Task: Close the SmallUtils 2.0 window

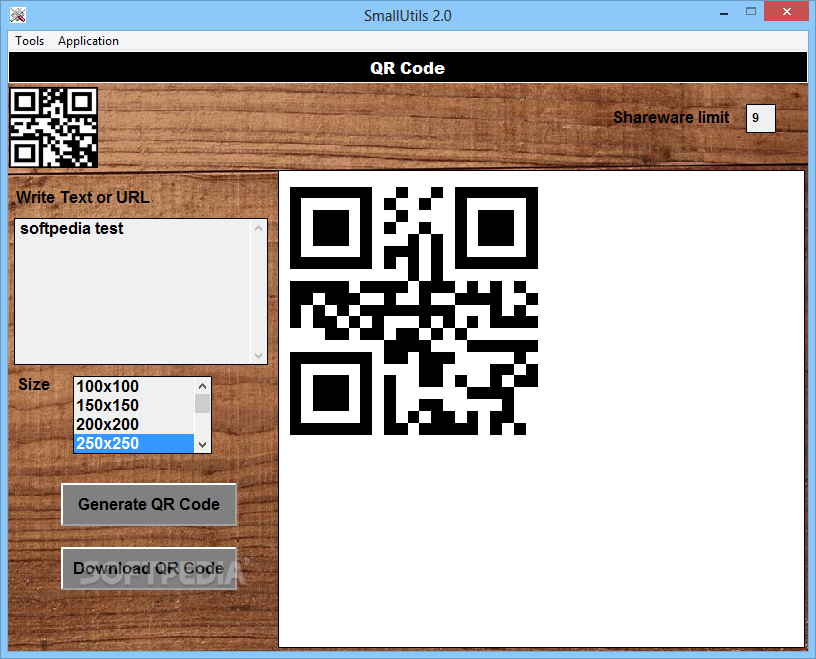Action: pos(786,11)
